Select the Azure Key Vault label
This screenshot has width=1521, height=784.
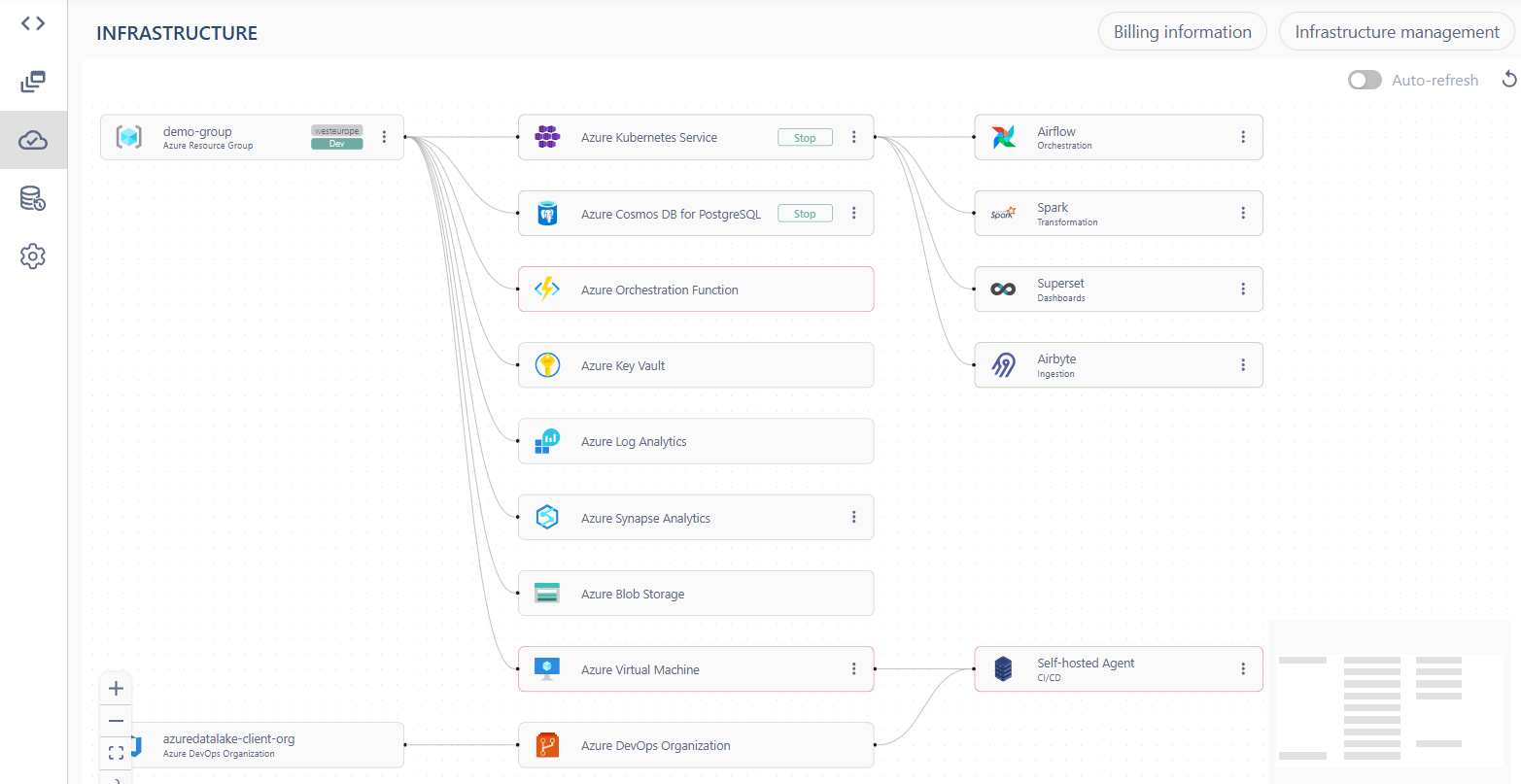pyautogui.click(x=623, y=366)
